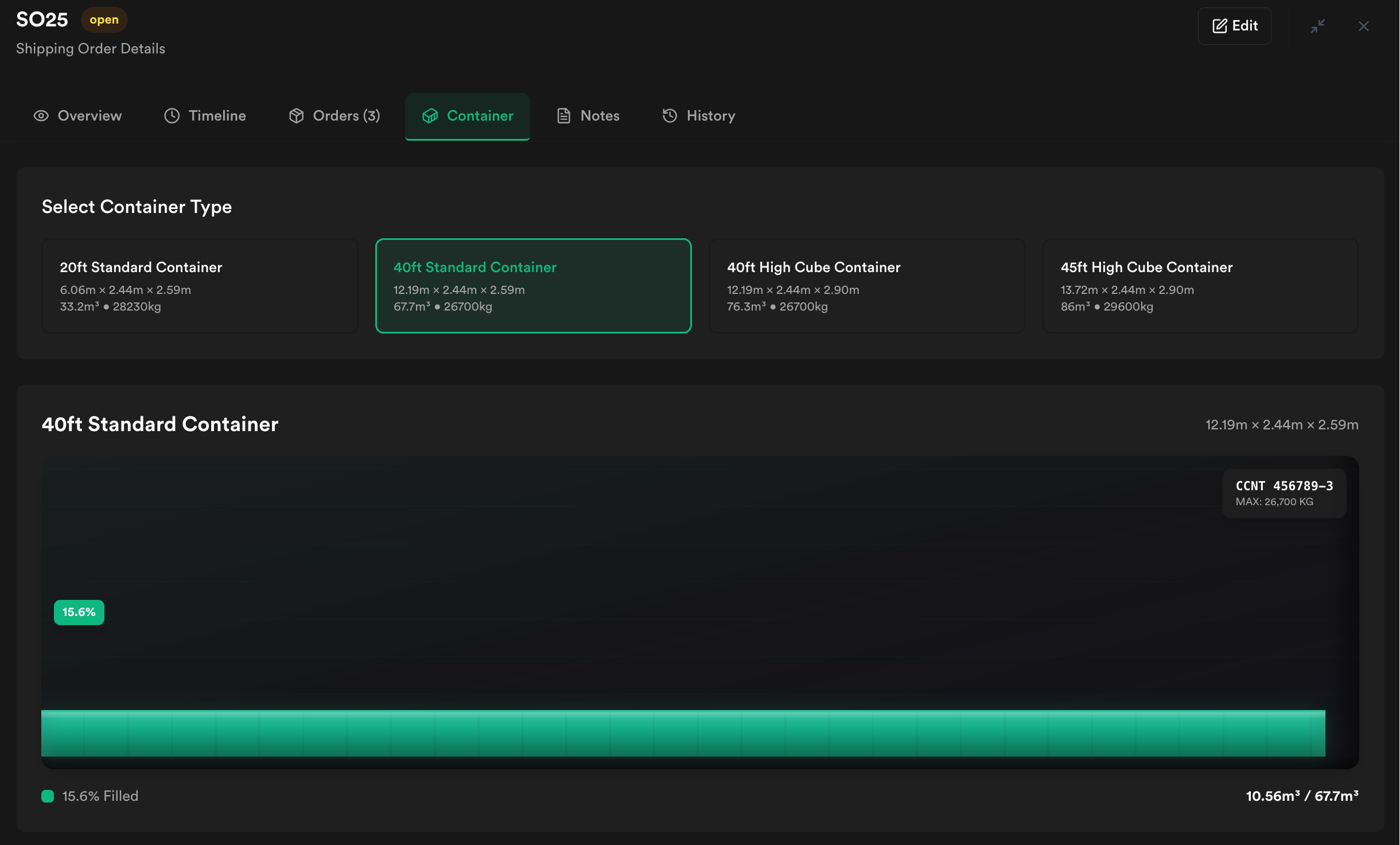Click the document icon on Notes tab

point(563,116)
